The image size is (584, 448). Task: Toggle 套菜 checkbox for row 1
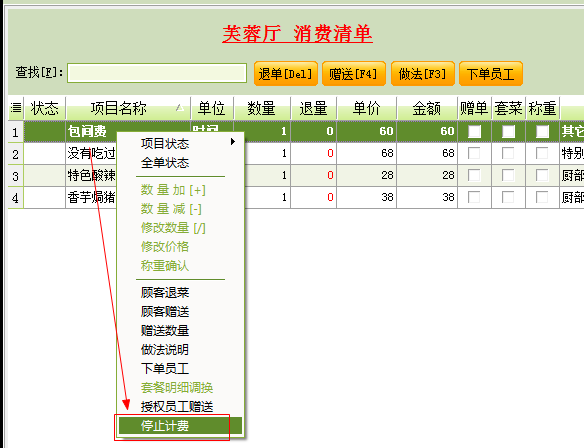[508, 131]
